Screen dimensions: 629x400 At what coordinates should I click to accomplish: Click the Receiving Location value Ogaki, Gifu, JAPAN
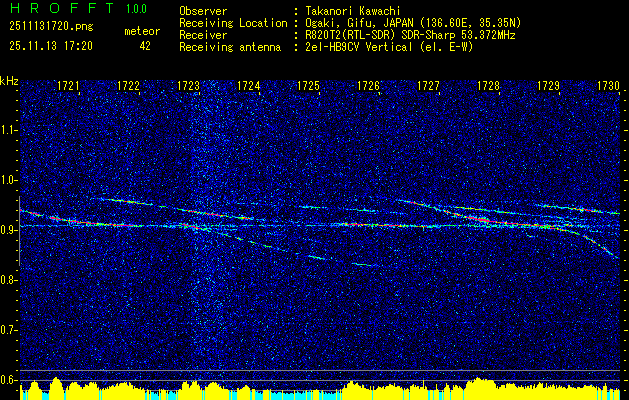click(362, 23)
